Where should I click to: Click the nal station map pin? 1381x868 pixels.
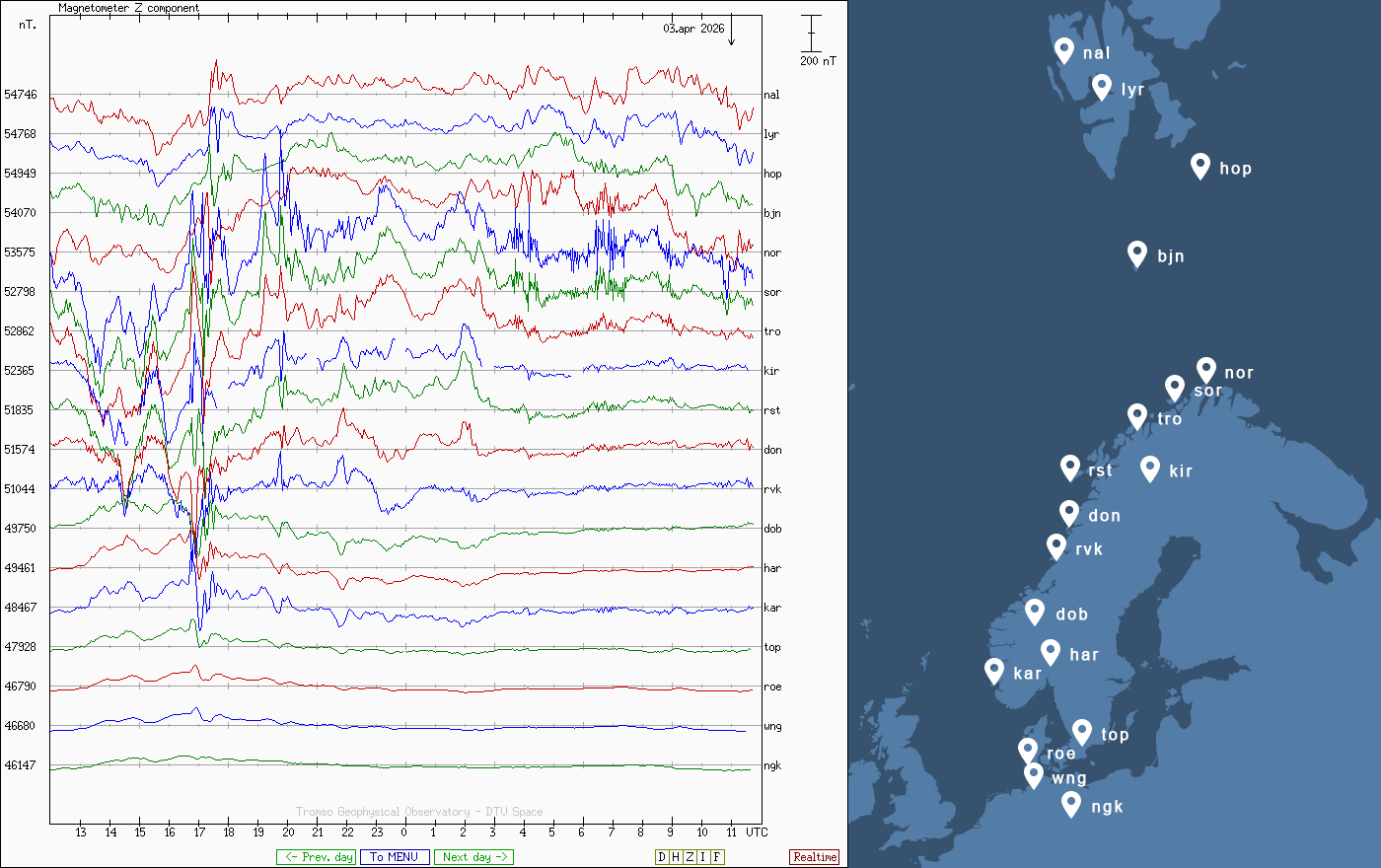point(1063,49)
